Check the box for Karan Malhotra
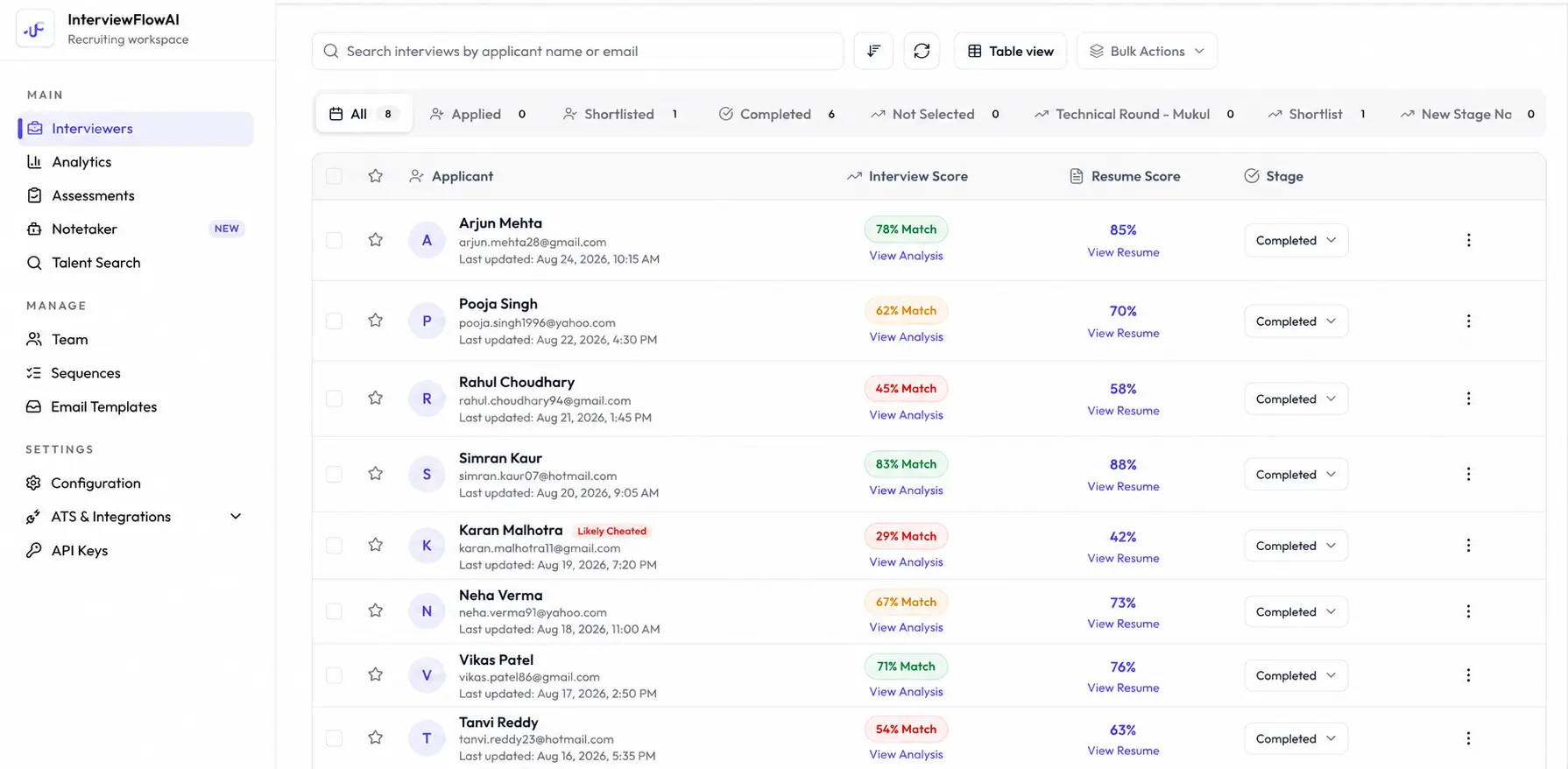This screenshot has width=1568, height=769. pyautogui.click(x=334, y=546)
